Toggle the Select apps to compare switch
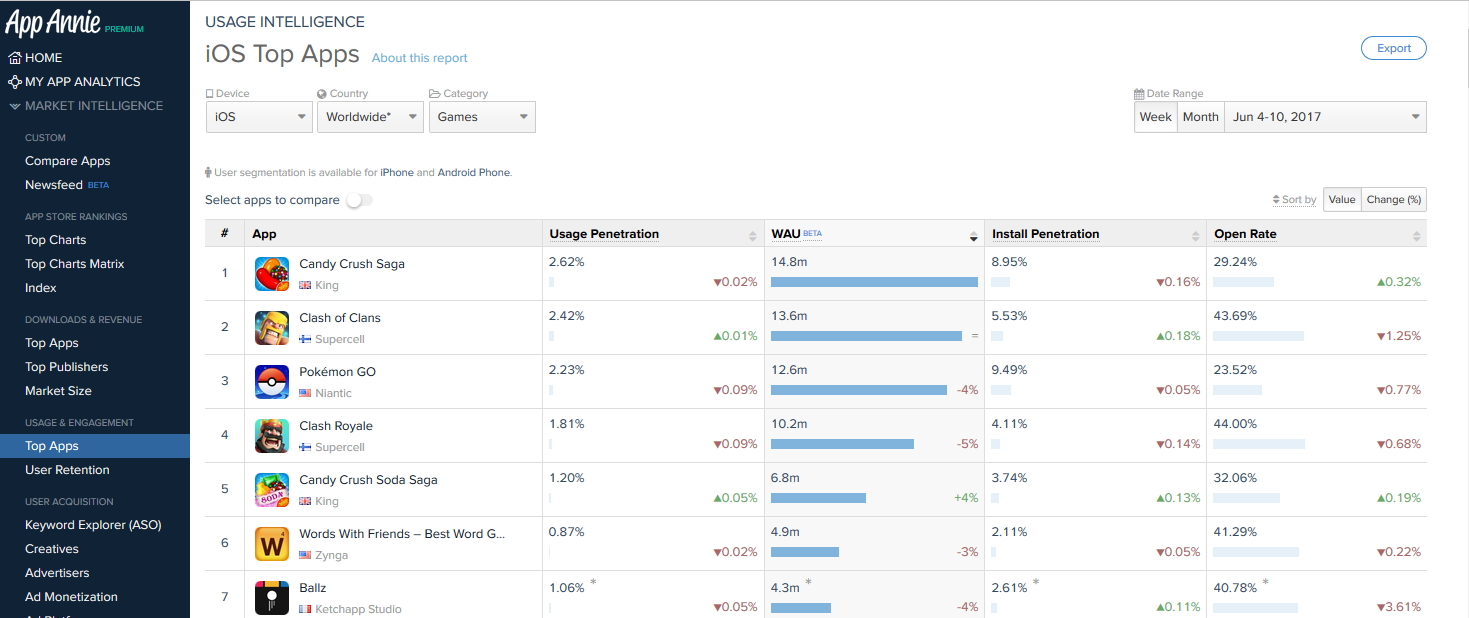This screenshot has width=1469, height=618. [359, 200]
